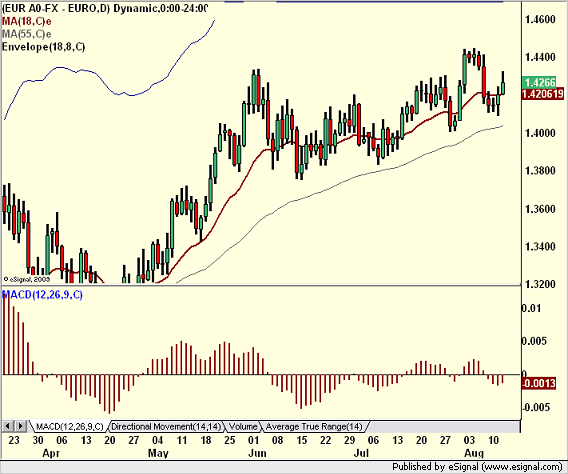Click the right scroll arrow beside study tabs

tap(20, 426)
